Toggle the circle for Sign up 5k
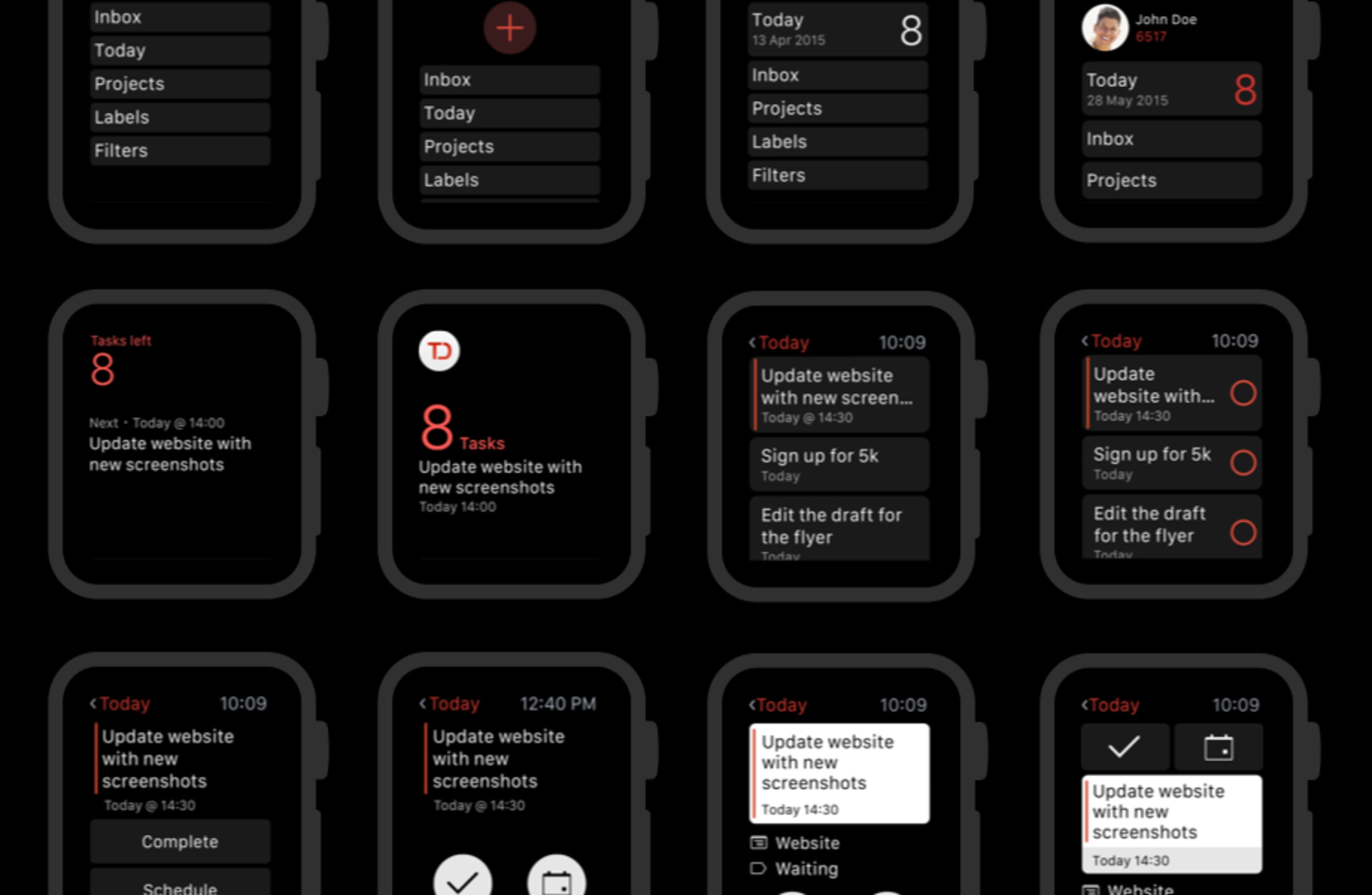This screenshot has height=895, width=1372. tap(1243, 462)
